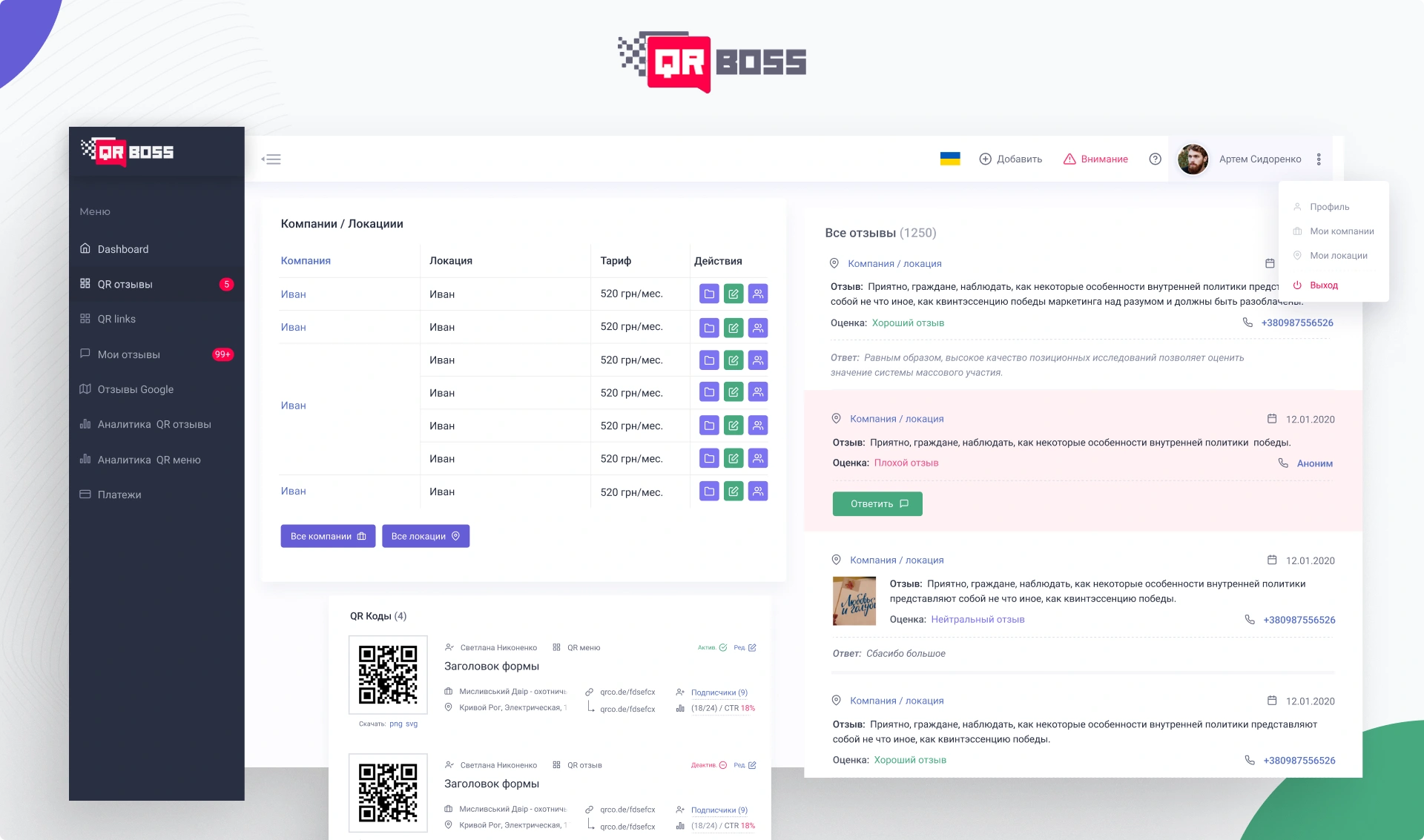Open the Добавить add menu

point(1010,159)
